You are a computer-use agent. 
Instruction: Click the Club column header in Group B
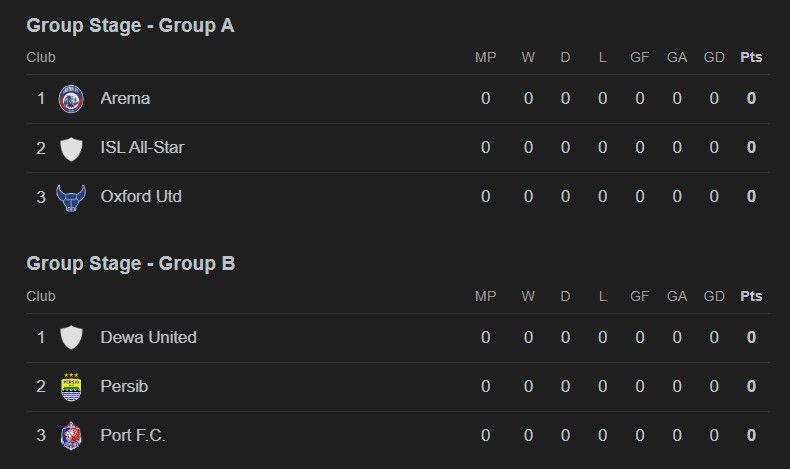[x=41, y=296]
